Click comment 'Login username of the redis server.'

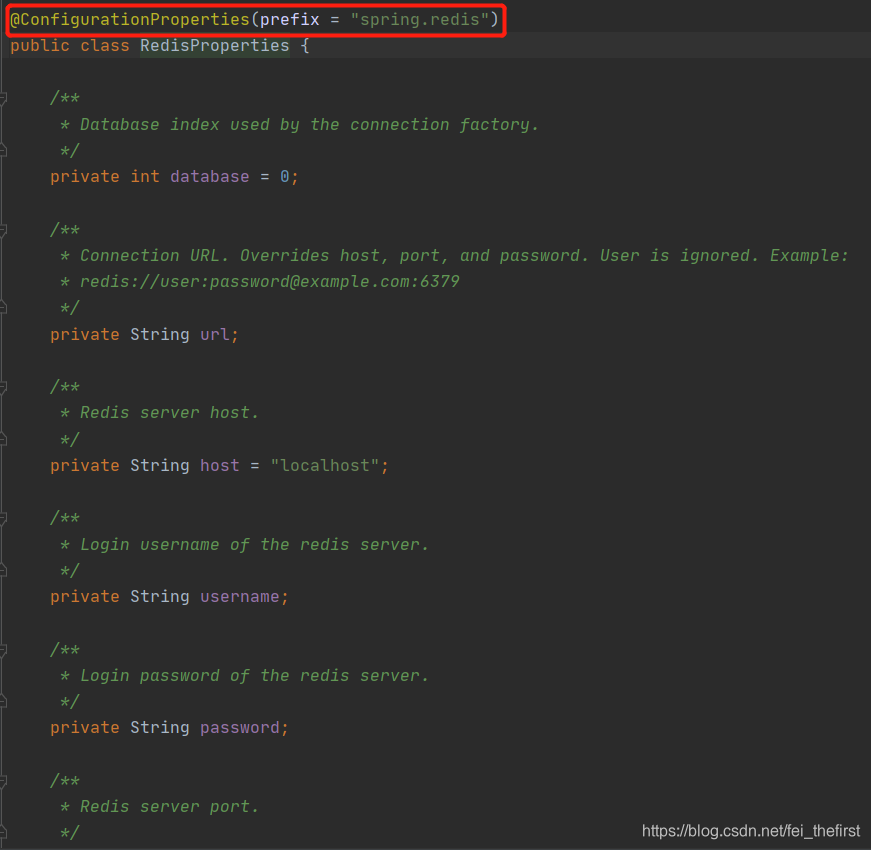pyautogui.click(x=254, y=544)
